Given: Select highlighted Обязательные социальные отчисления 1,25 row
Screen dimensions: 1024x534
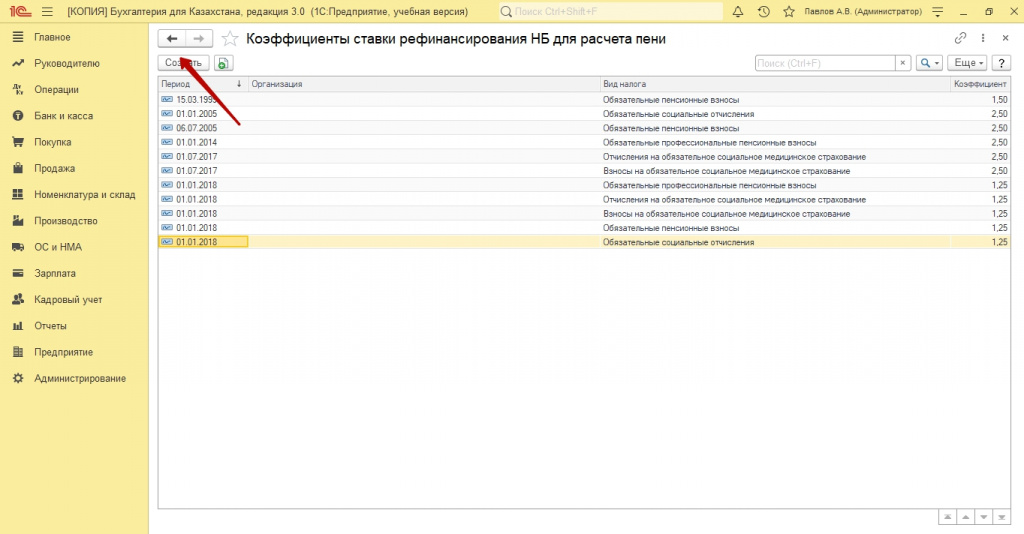Looking at the screenshot, I should [x=584, y=242].
